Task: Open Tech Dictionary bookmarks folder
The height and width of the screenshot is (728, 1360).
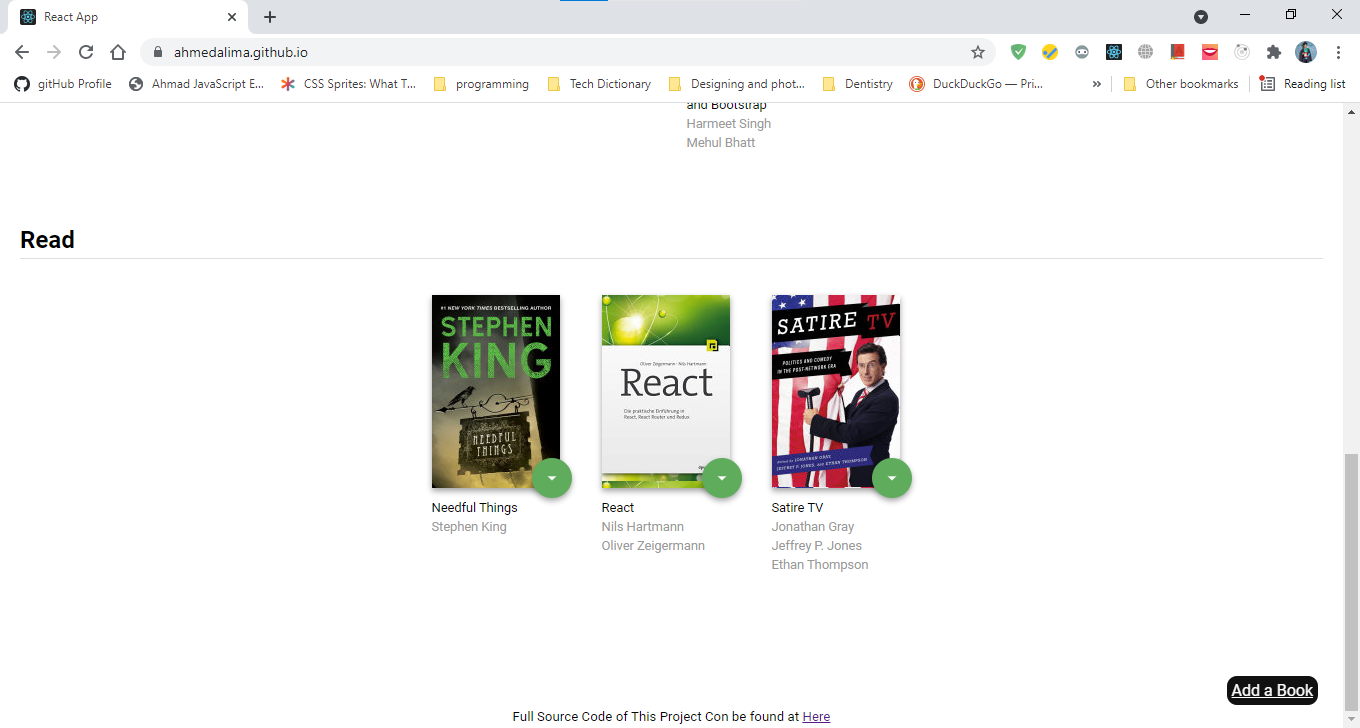Action: coord(599,84)
